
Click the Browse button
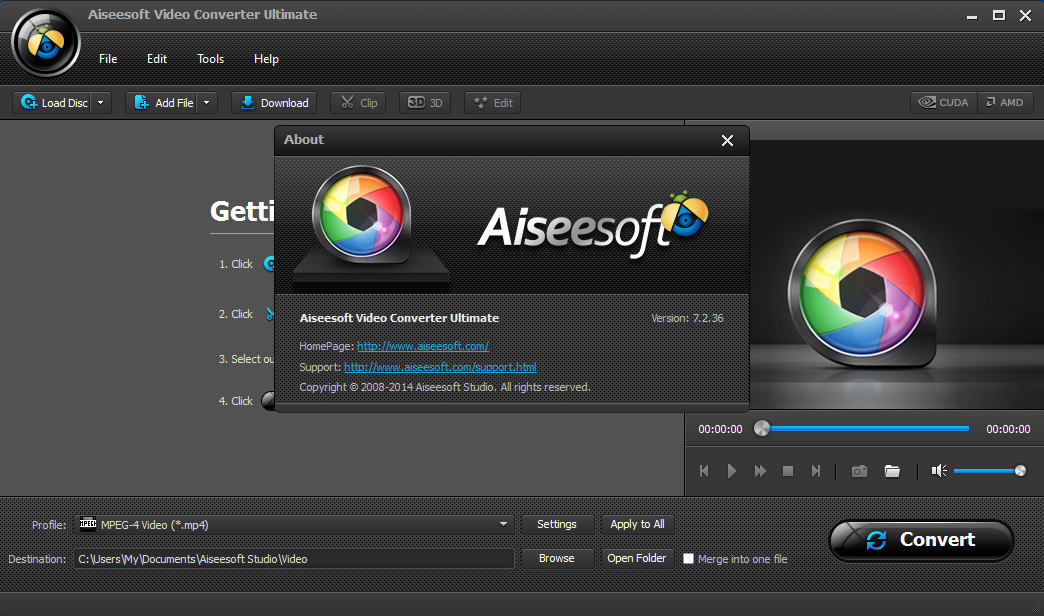pos(557,558)
